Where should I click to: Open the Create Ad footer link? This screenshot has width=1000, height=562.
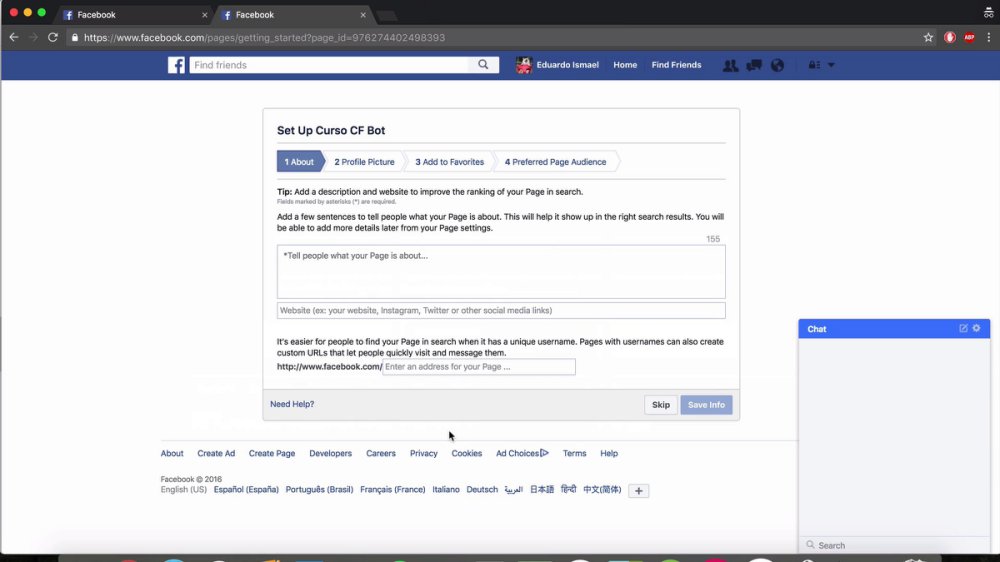point(216,454)
